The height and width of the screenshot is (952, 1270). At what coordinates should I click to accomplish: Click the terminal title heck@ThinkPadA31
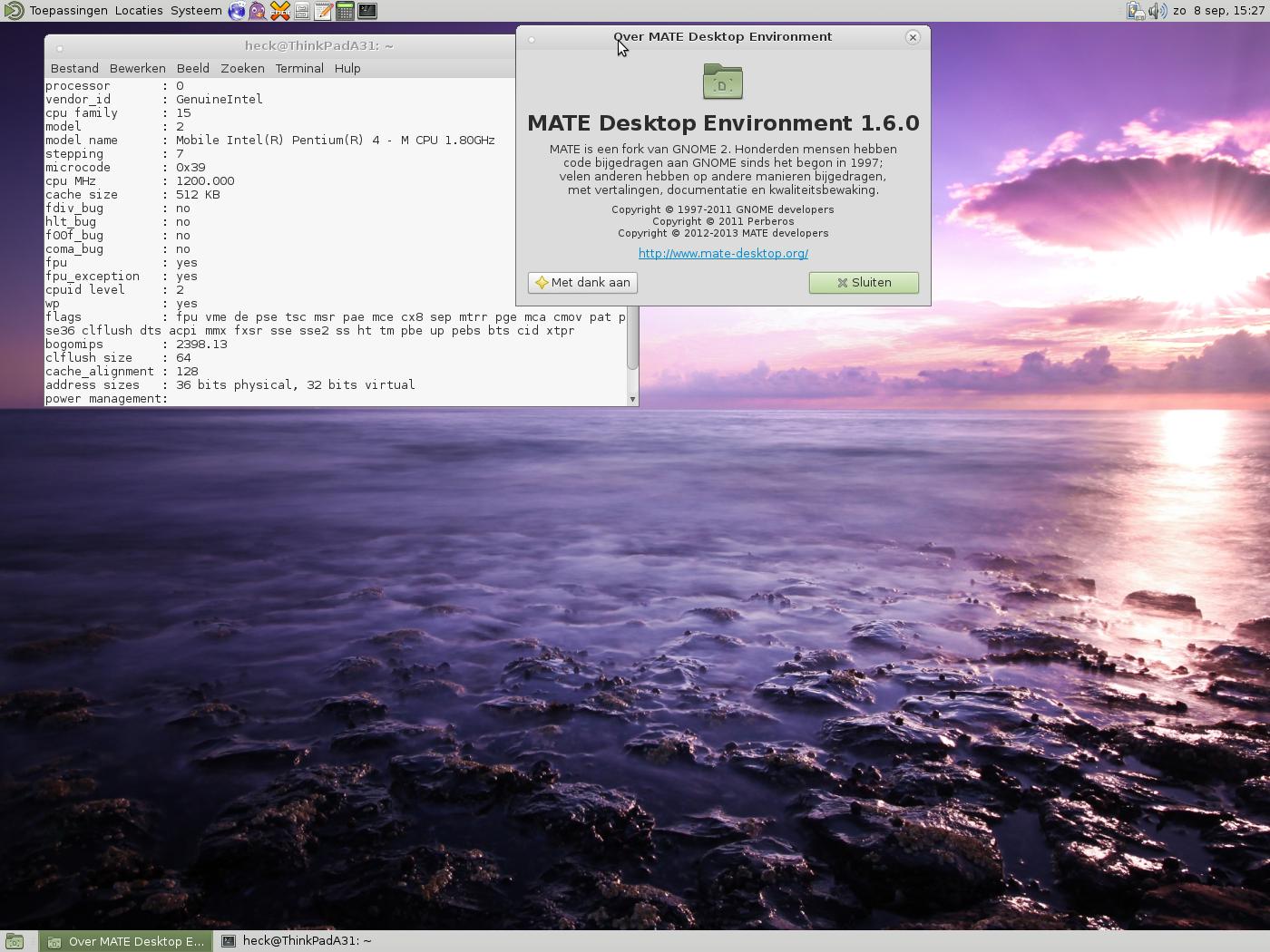[318, 45]
